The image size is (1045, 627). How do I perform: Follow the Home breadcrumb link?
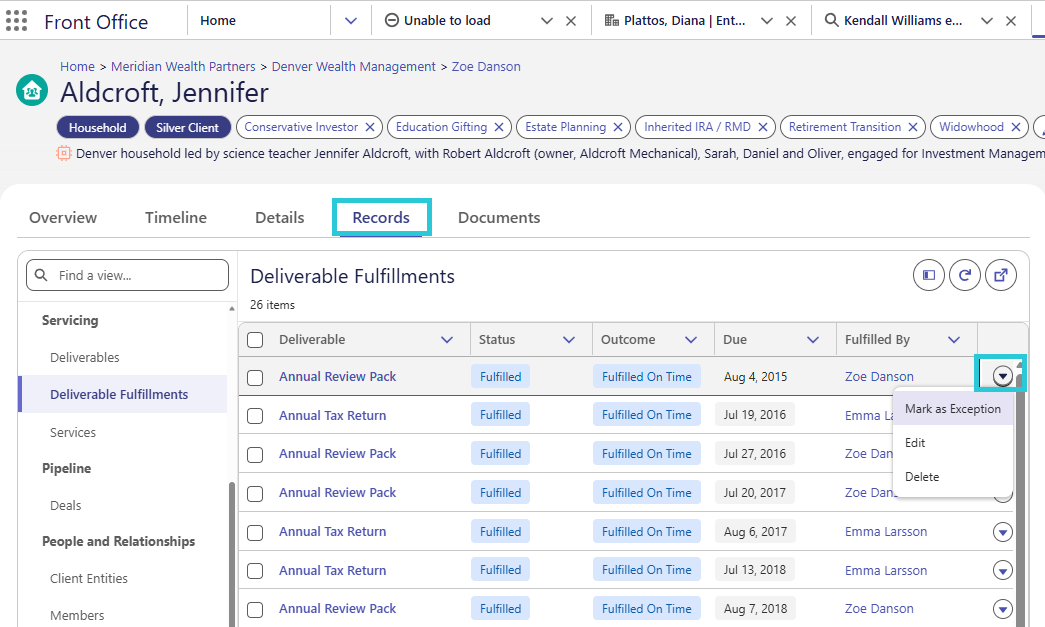coord(77,67)
